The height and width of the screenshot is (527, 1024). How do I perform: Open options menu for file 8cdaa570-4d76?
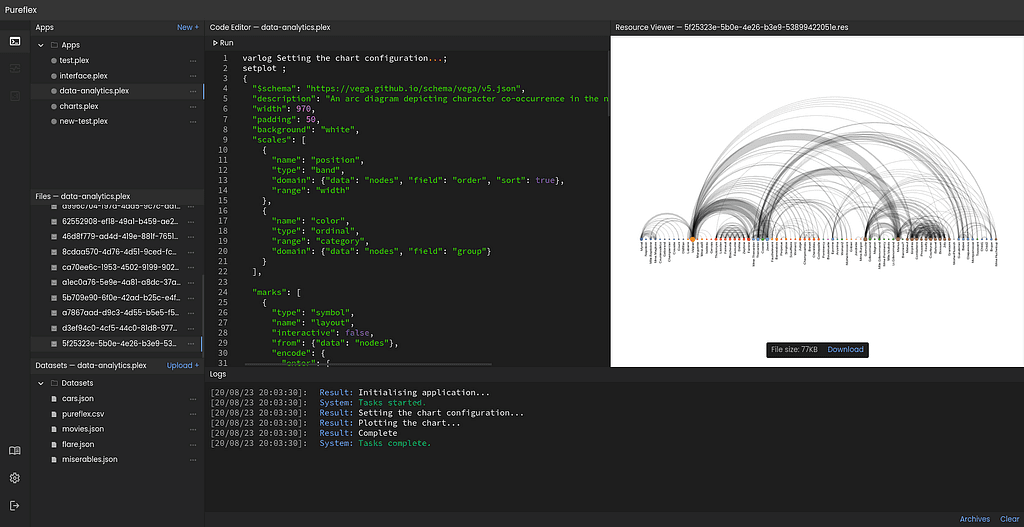pos(193,252)
